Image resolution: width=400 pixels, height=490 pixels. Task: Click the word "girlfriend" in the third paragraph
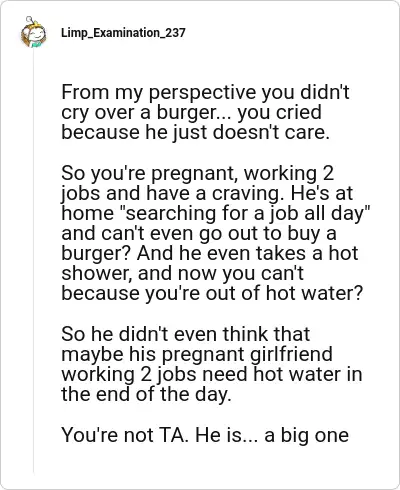coord(291,354)
